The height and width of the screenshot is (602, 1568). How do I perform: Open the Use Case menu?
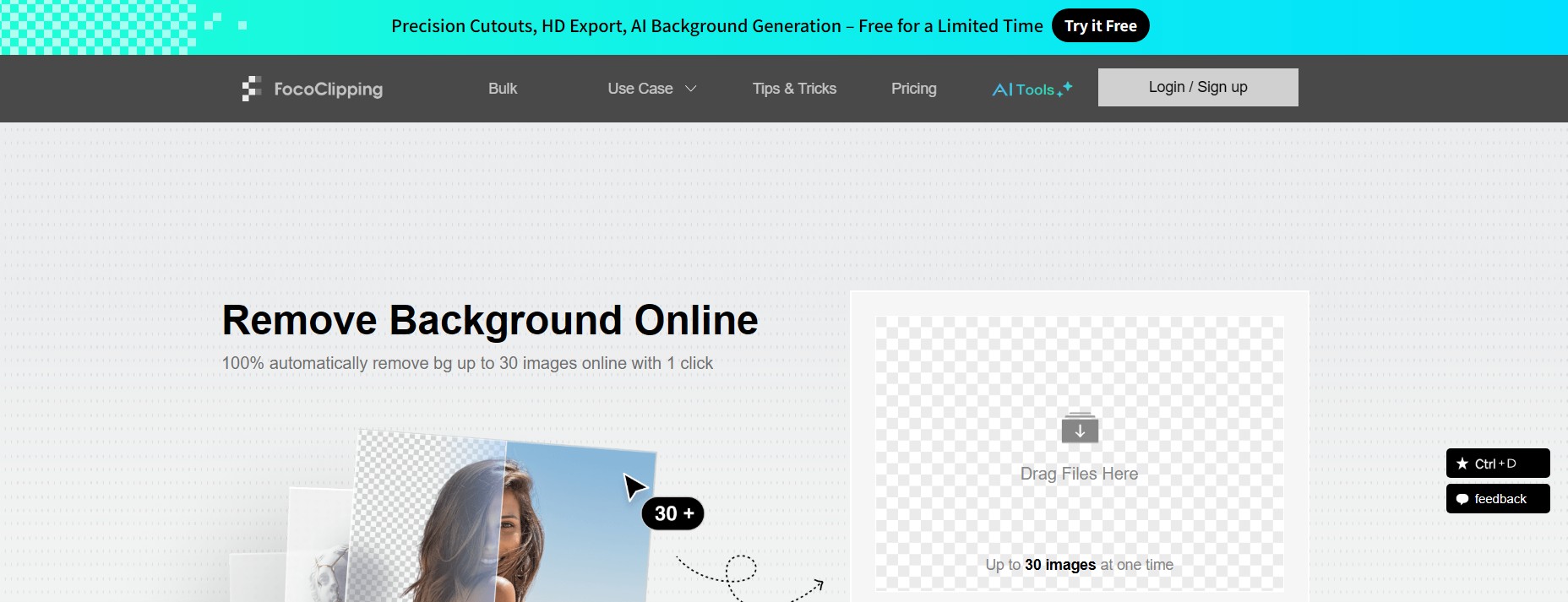point(640,89)
